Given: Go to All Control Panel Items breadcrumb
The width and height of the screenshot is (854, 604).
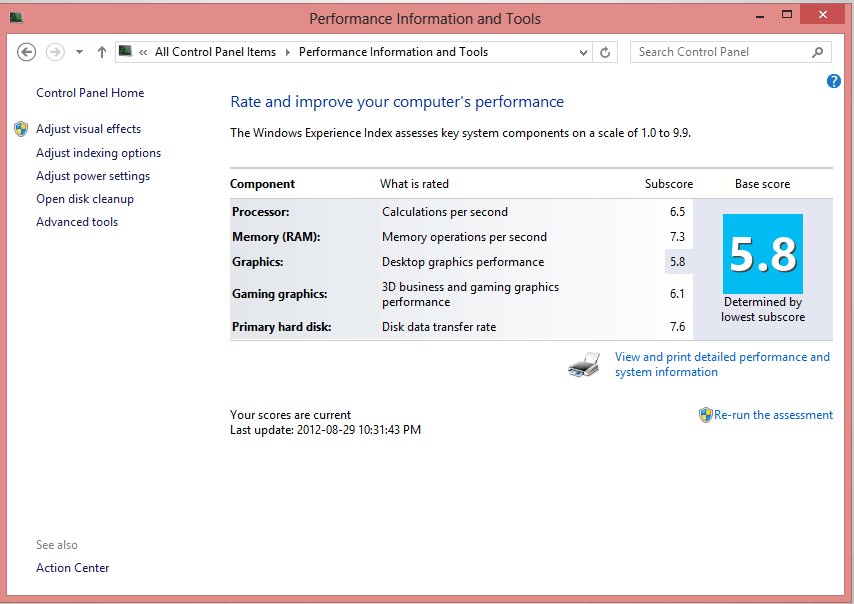Looking at the screenshot, I should pos(215,52).
